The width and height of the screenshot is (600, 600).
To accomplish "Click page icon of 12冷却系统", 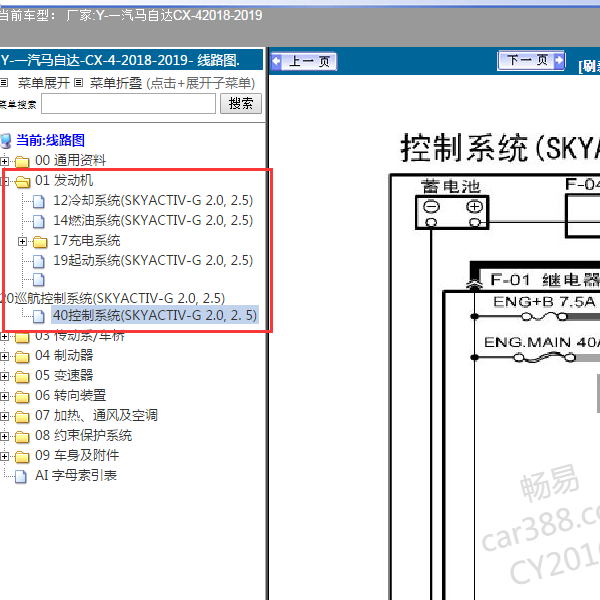I will [x=39, y=201].
